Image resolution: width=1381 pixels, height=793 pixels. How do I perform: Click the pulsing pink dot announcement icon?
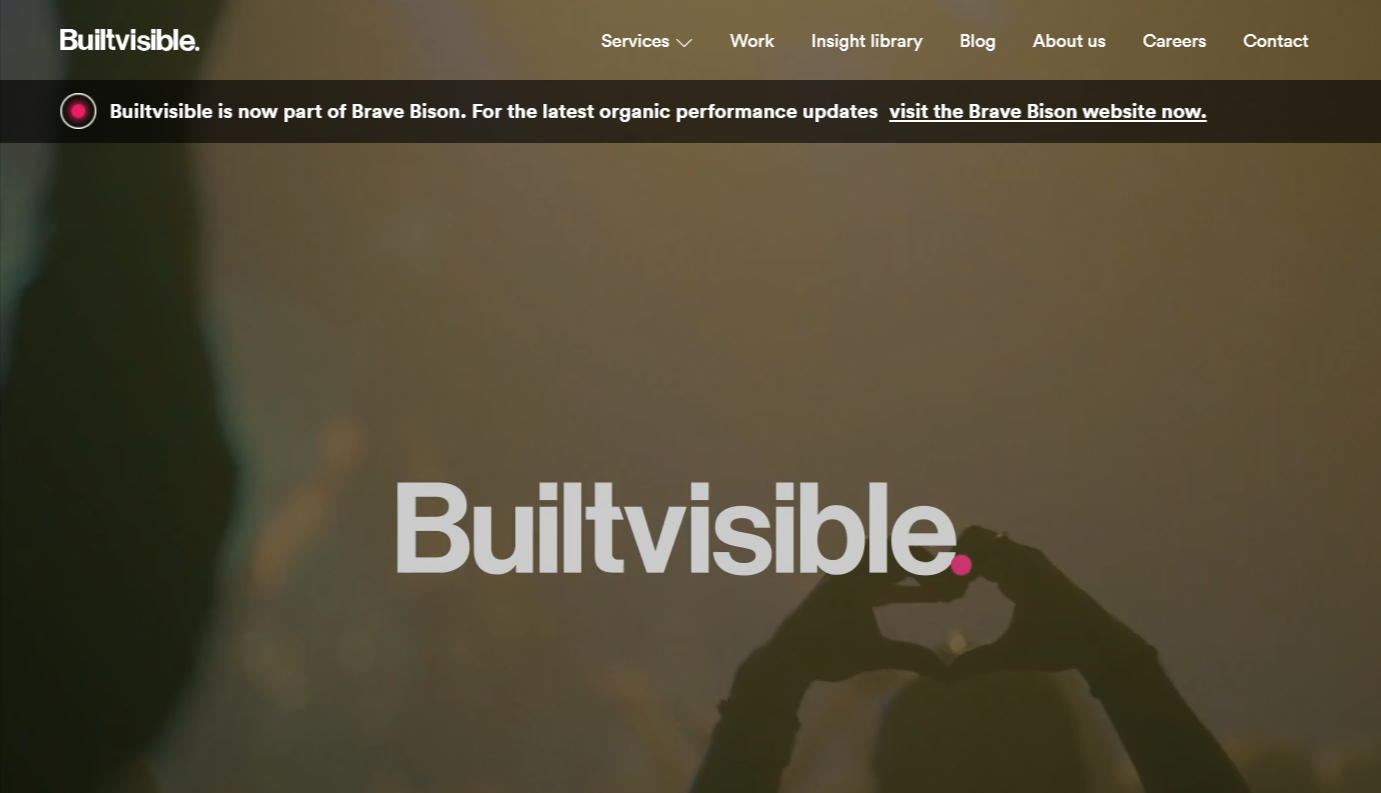point(78,111)
